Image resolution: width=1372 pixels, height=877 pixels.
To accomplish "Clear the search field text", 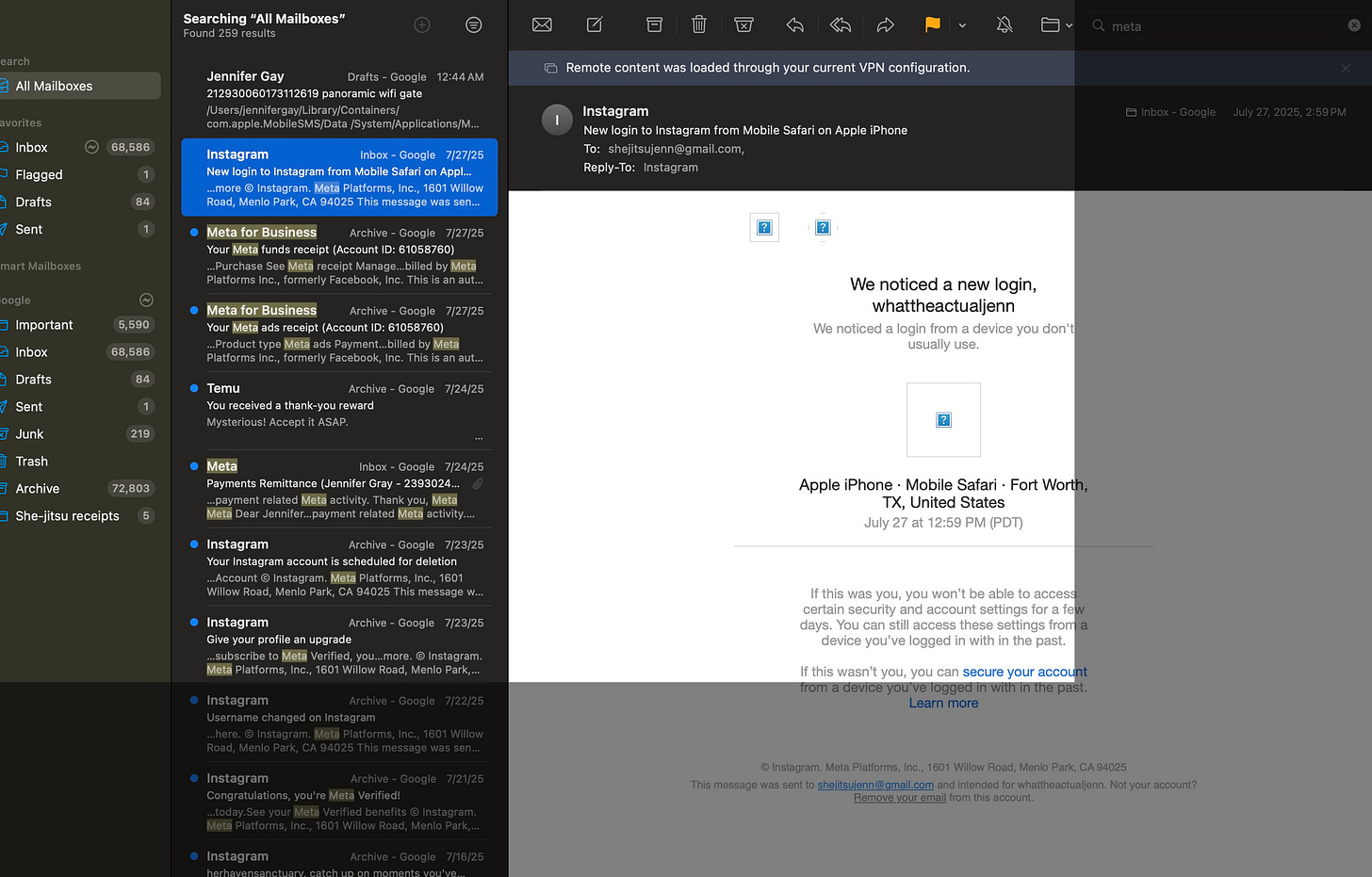I will coord(1354,25).
